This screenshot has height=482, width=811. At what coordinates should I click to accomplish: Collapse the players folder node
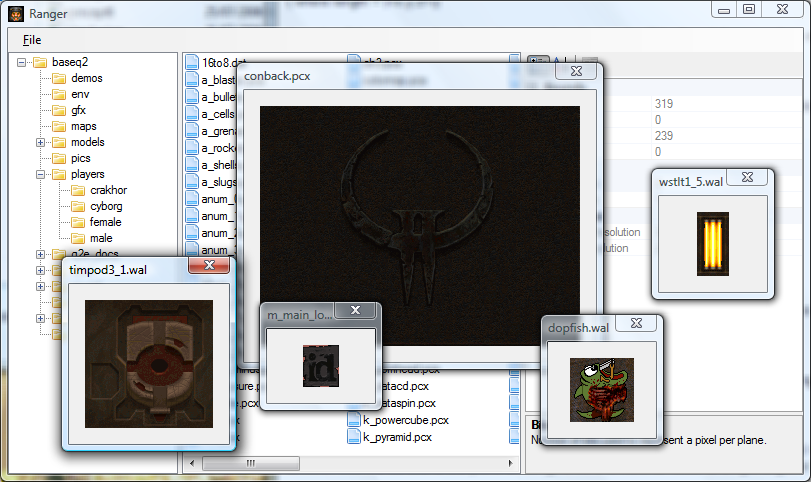(x=41, y=174)
